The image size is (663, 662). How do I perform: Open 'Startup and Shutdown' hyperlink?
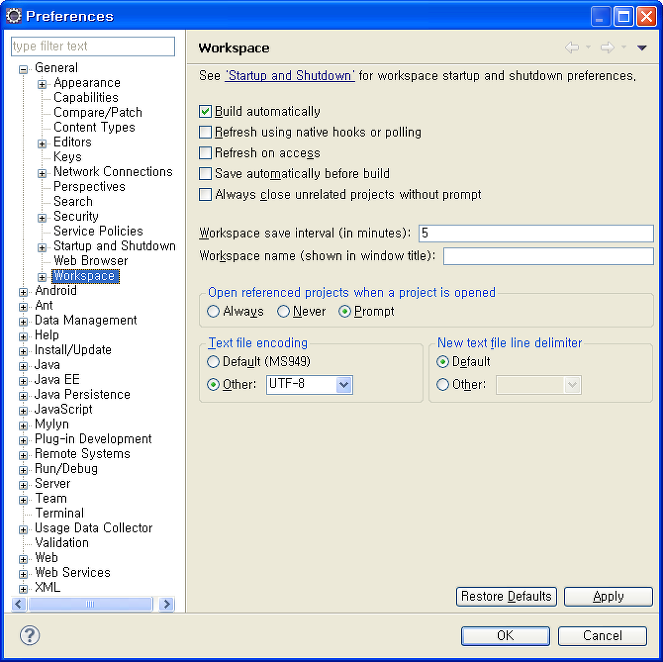[x=290, y=76]
